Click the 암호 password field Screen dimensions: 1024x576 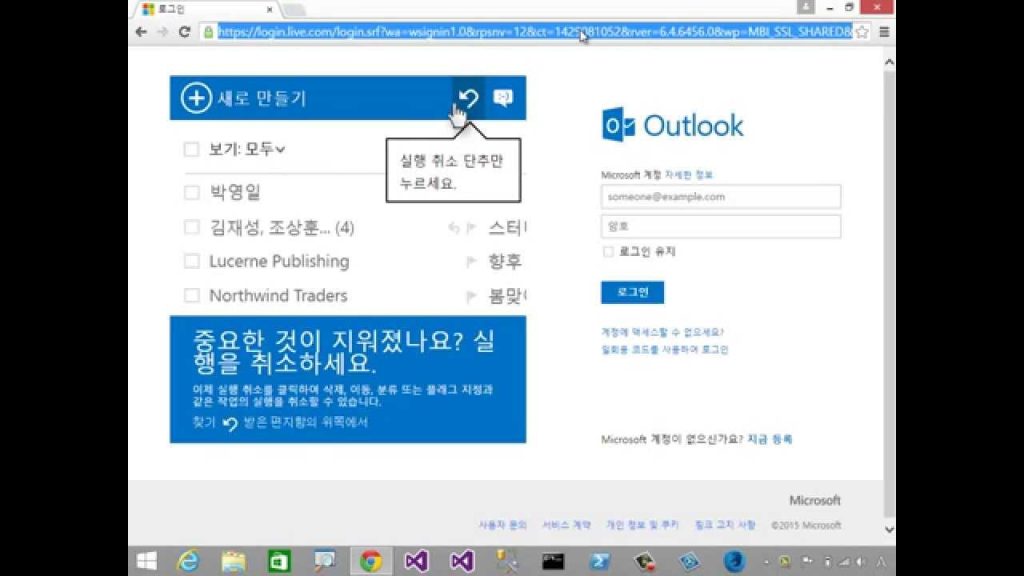(x=720, y=226)
